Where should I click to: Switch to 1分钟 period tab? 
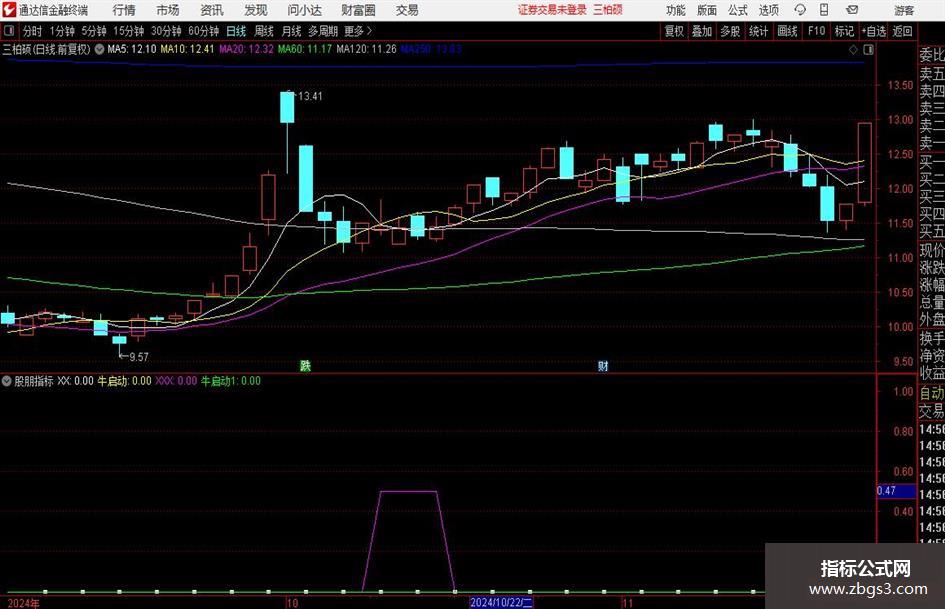point(62,31)
